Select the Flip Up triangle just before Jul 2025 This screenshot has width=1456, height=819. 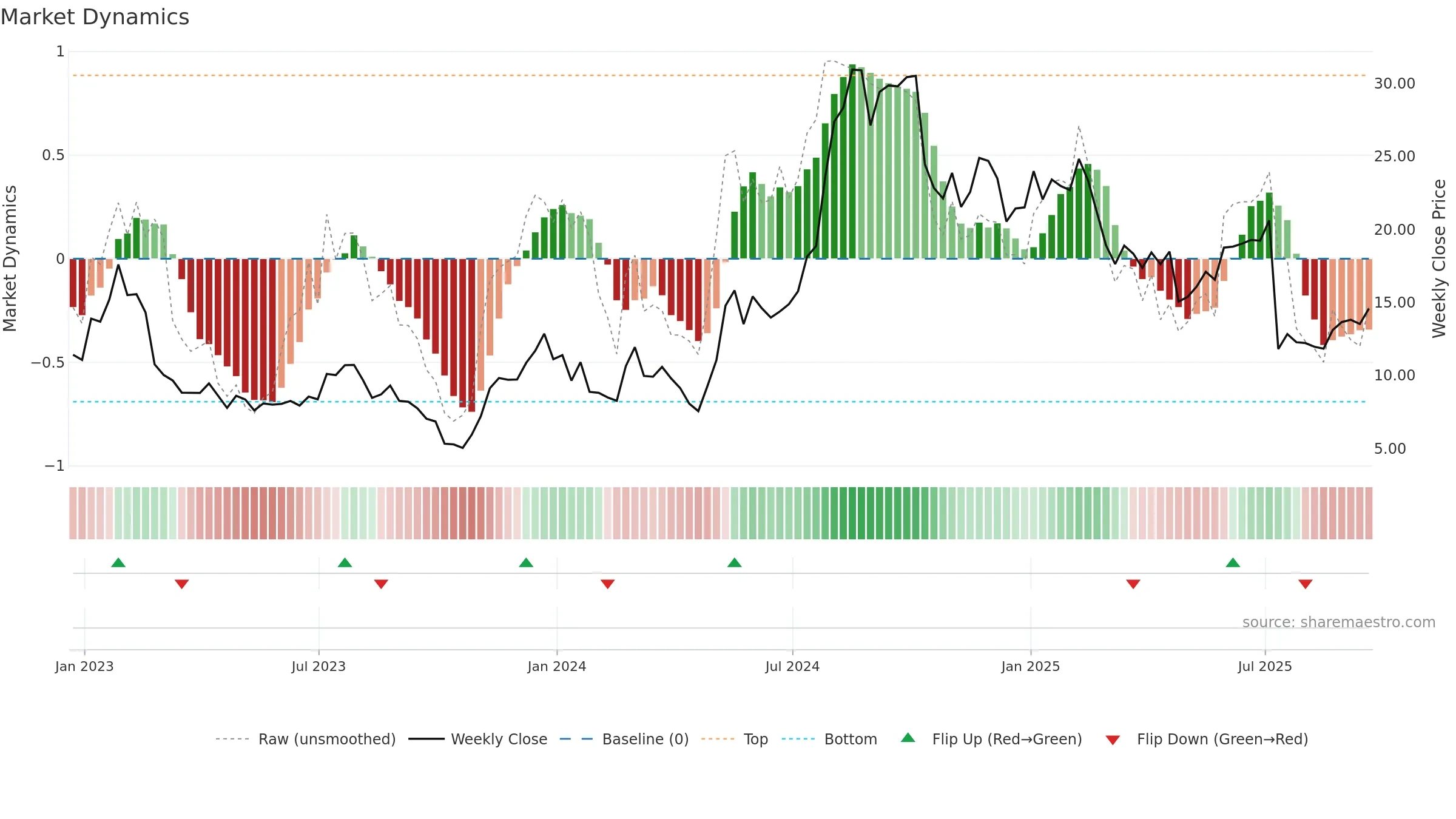point(1233,563)
